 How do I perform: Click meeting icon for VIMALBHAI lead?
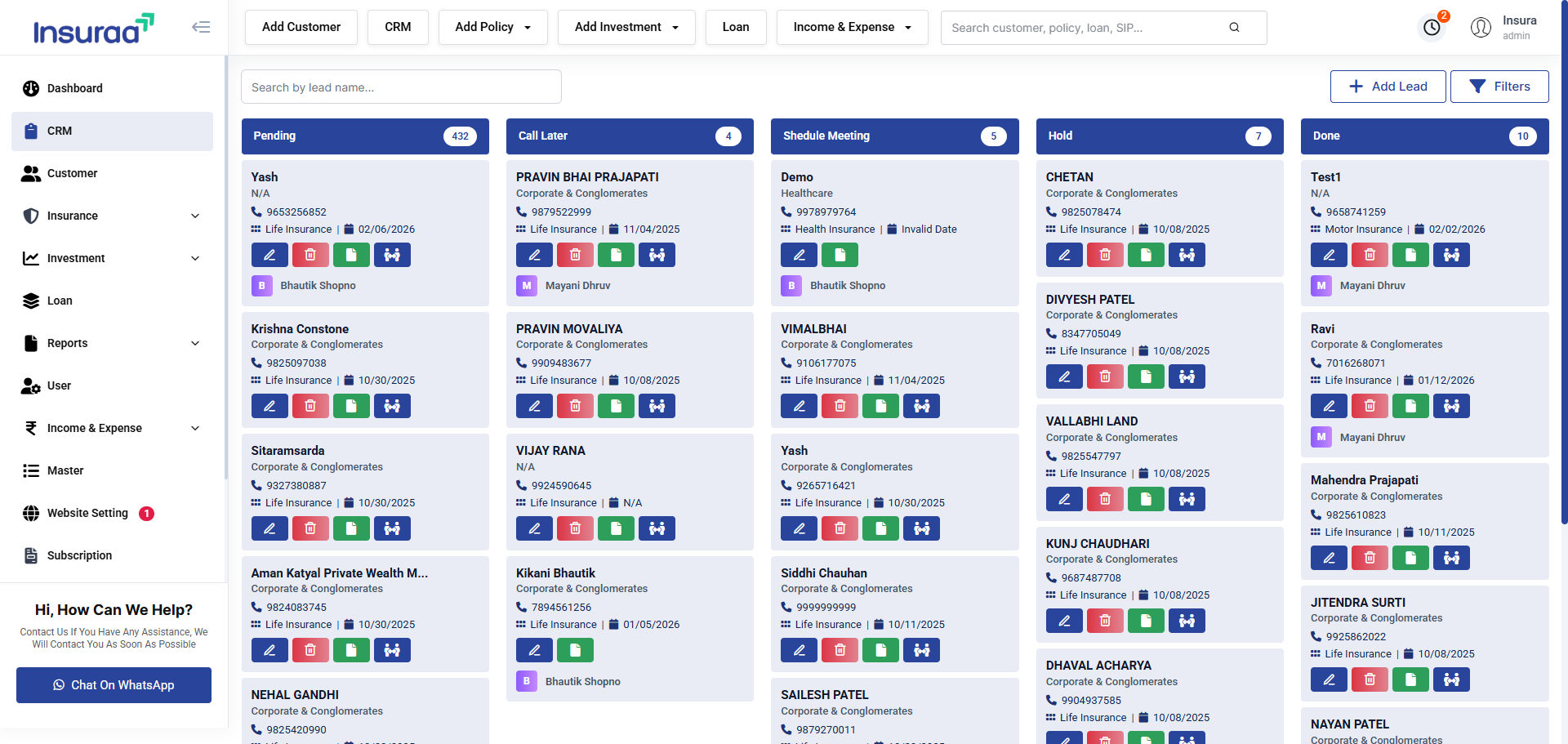tap(921, 406)
